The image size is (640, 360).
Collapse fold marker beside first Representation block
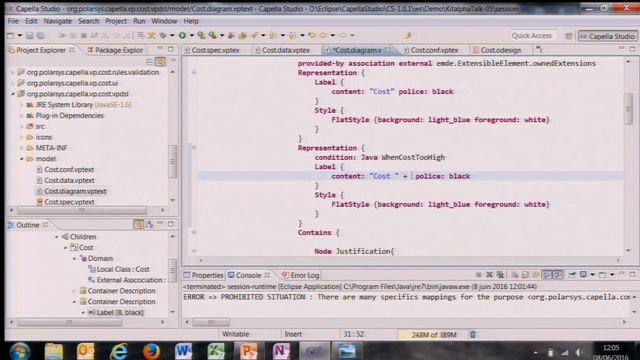coord(194,73)
